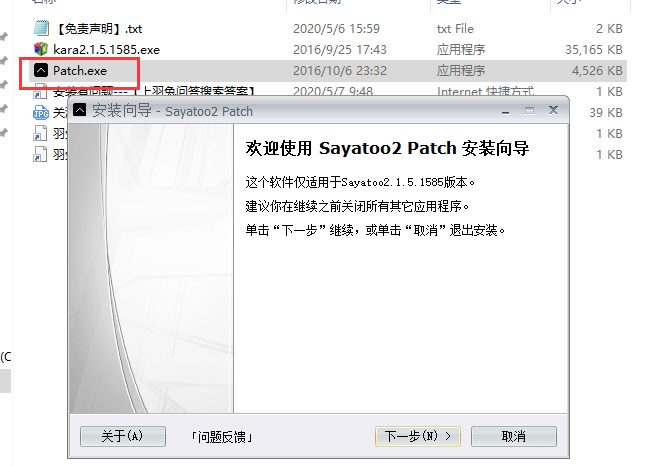Click the 4,526 KB size cell
This screenshot has width=646, height=466.
597,71
